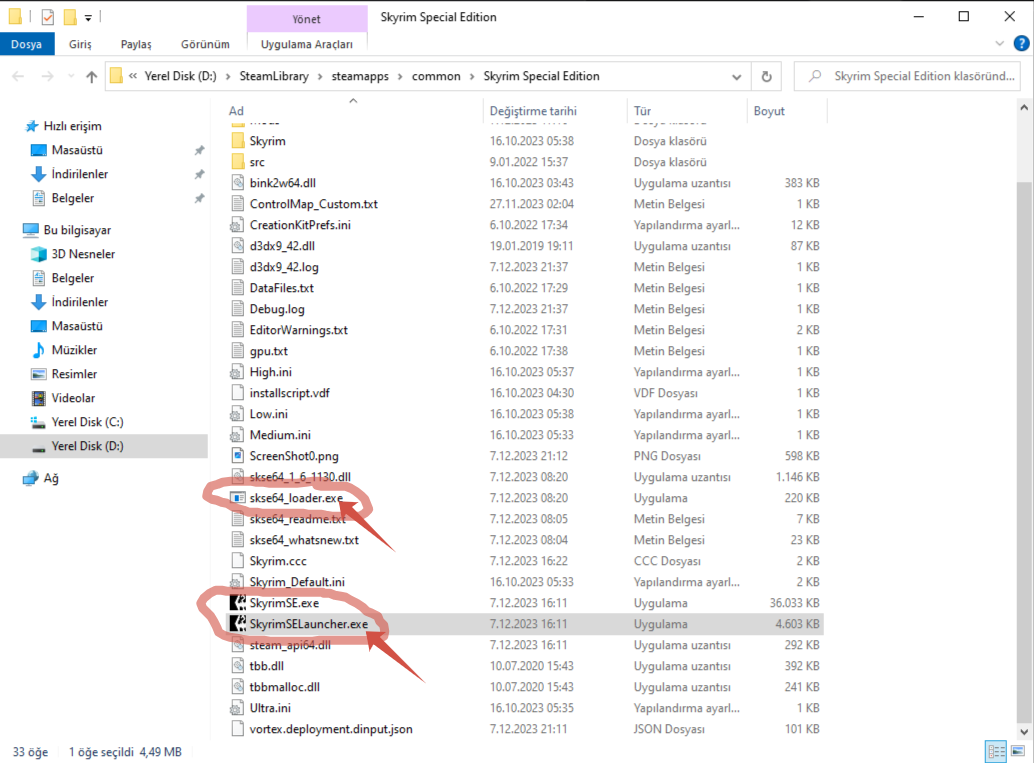This screenshot has width=1034, height=763.
Task: Sort by the Tür column header
Action: [642, 111]
